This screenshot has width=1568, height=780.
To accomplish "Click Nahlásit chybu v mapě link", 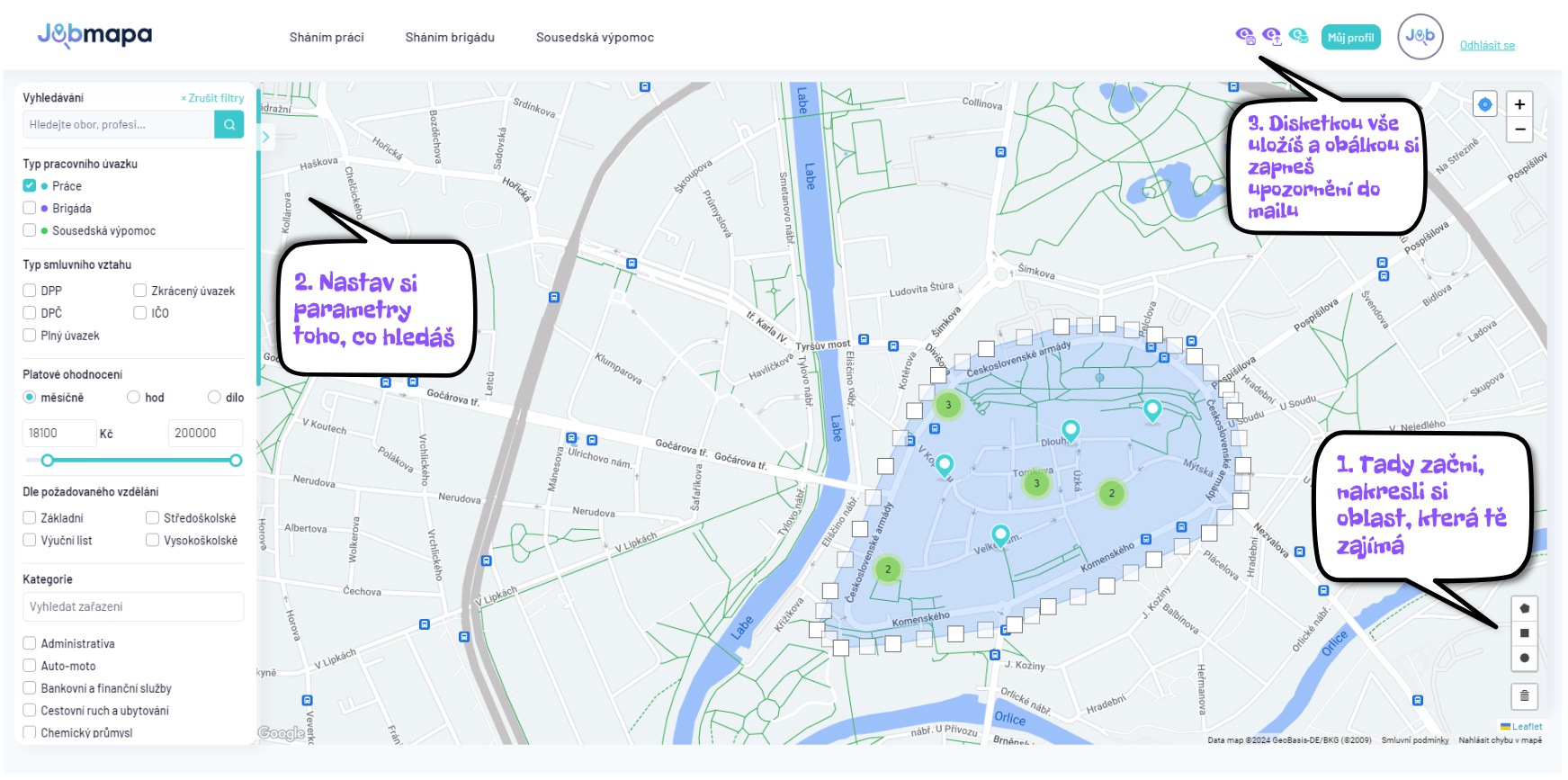I will pyautogui.click(x=1500, y=740).
